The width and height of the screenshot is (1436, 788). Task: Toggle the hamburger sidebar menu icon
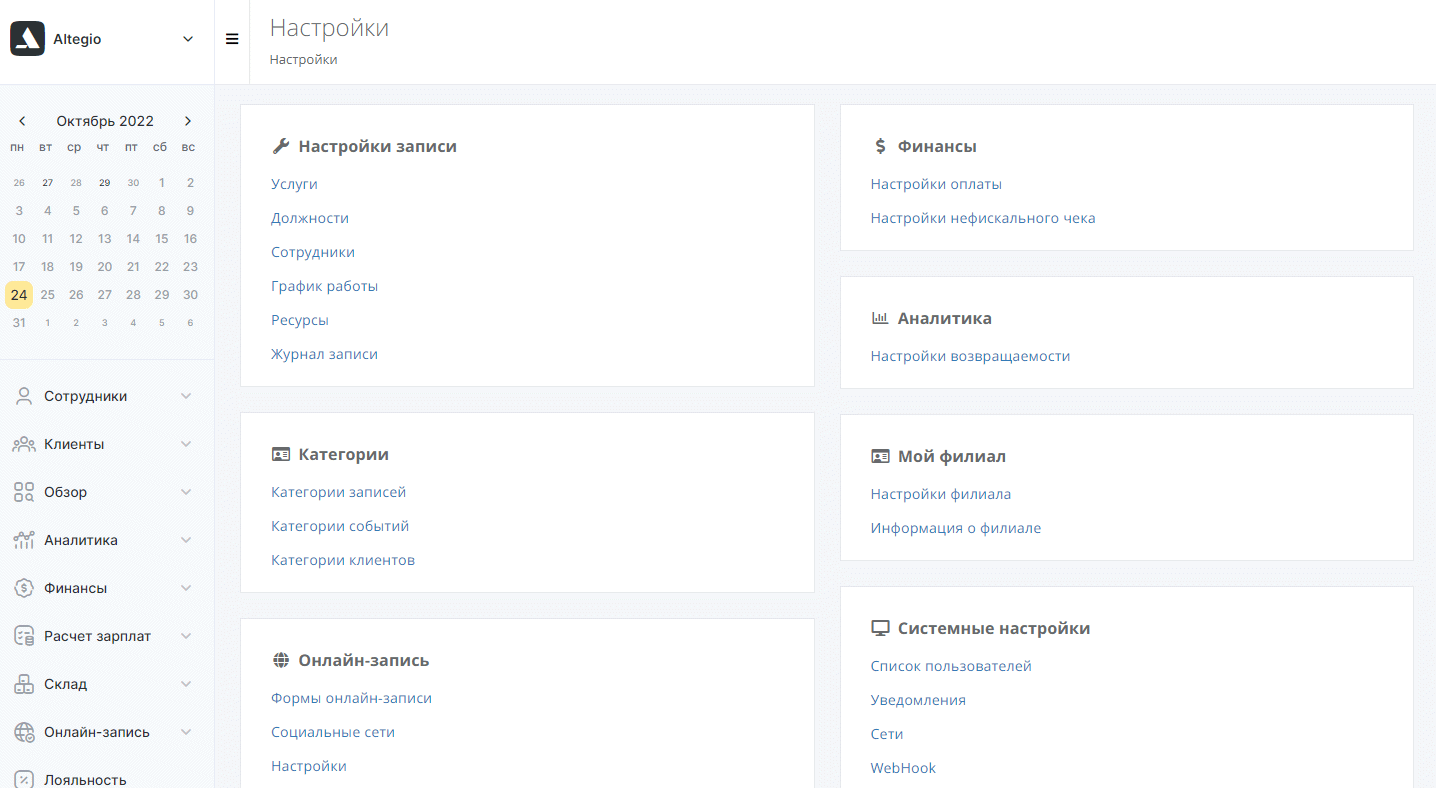tap(232, 40)
